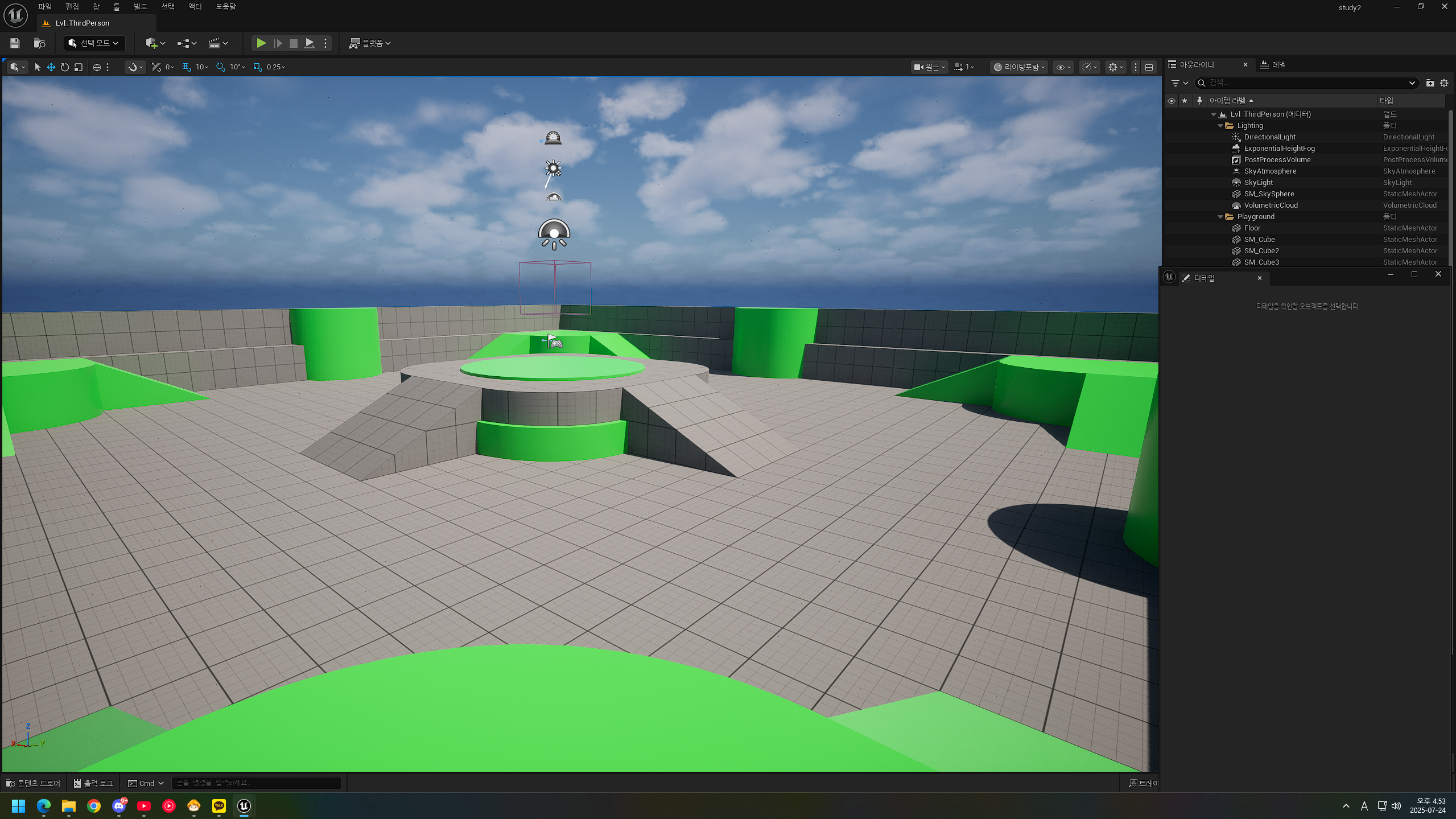1456x819 pixels.
Task: Toggle scale snapping icon
Action: point(258,67)
